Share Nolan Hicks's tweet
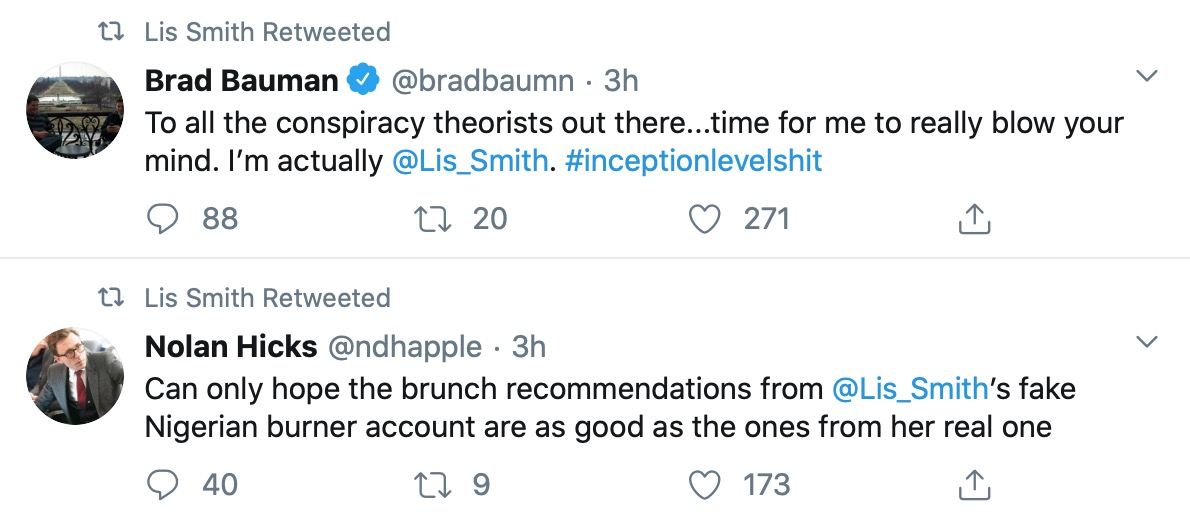1190x520 pixels. [x=974, y=485]
